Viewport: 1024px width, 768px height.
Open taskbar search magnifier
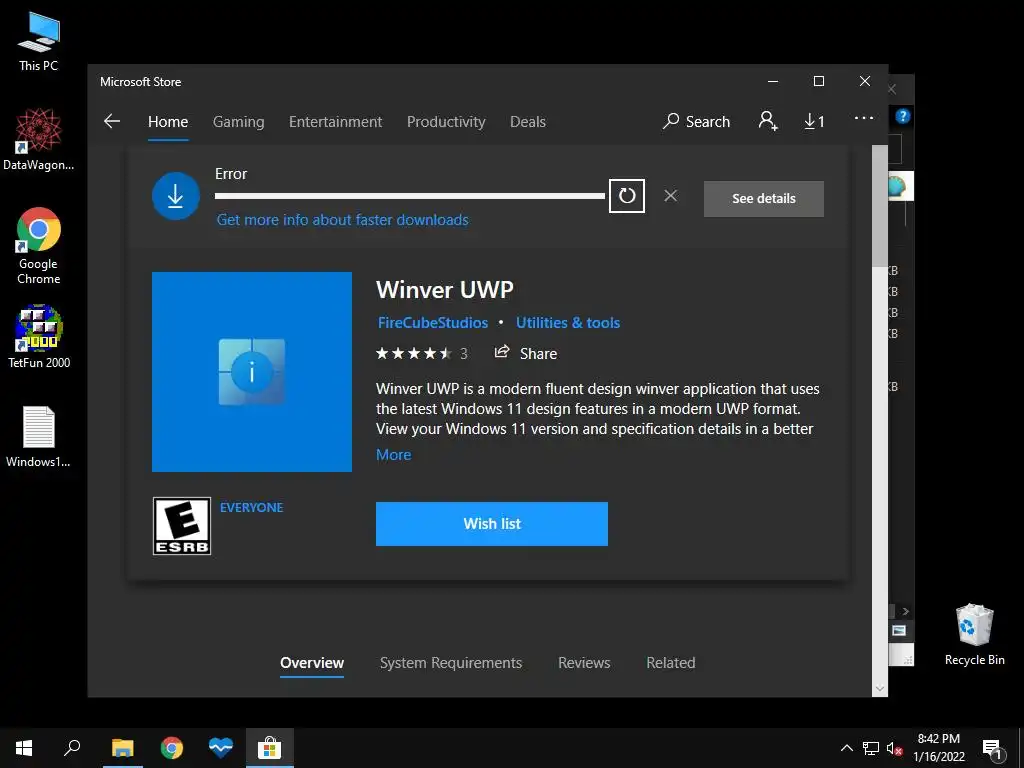72,748
